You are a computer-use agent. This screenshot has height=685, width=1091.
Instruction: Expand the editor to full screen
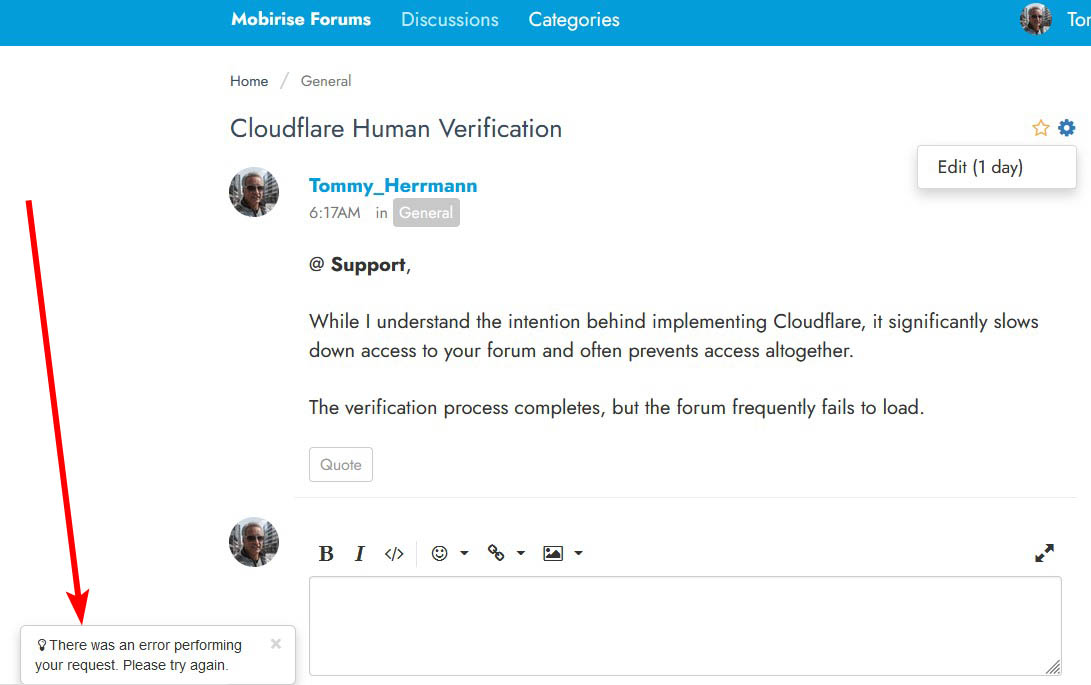[1044, 553]
